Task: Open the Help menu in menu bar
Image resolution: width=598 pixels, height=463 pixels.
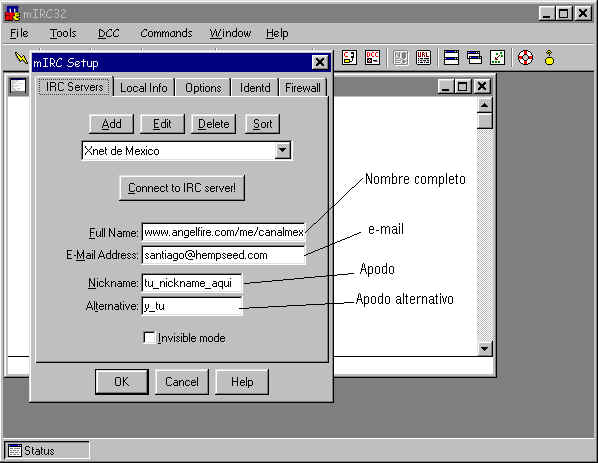Action: (x=277, y=34)
